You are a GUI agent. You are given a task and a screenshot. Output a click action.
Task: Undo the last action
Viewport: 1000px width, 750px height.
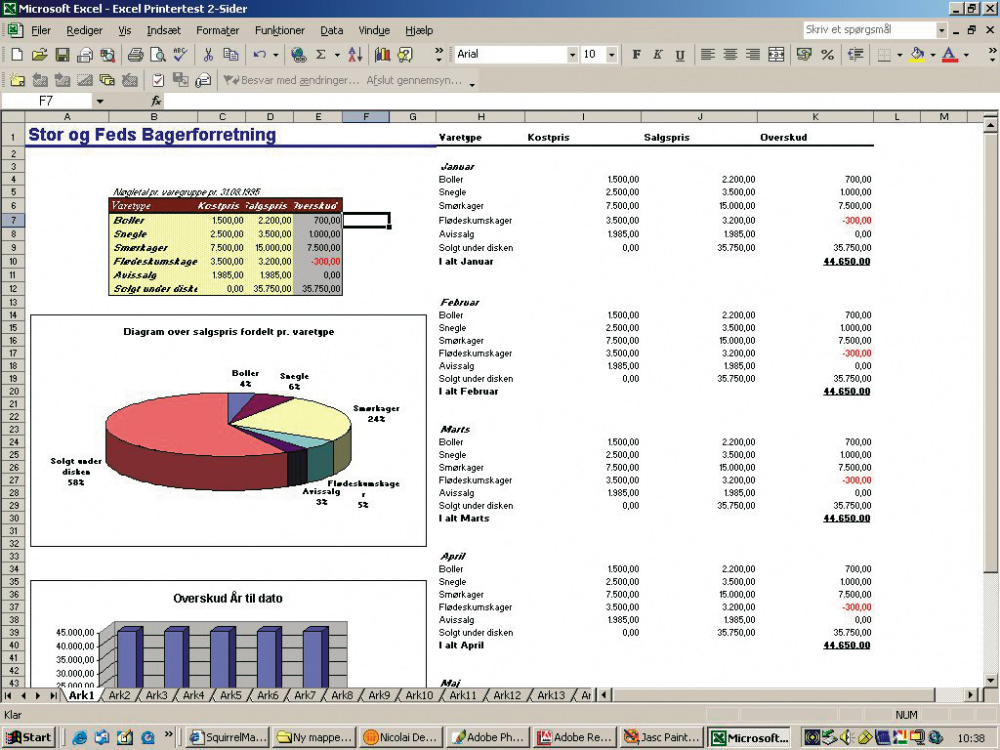tap(259, 55)
